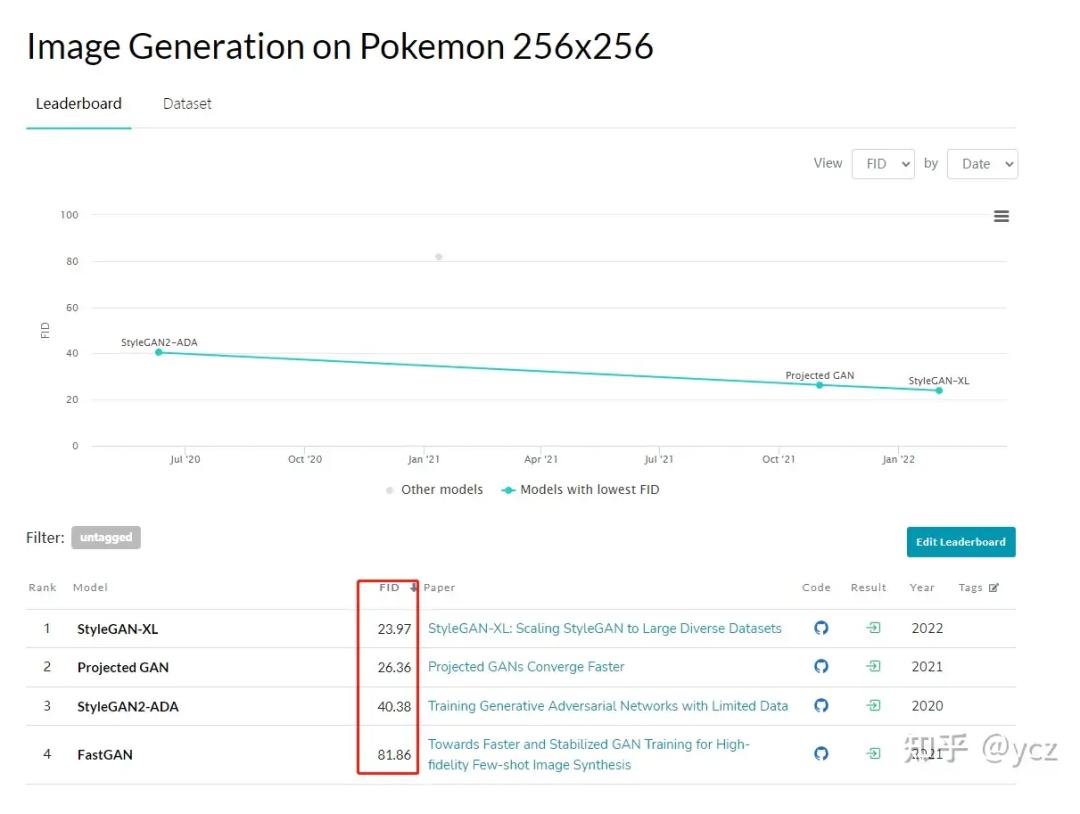This screenshot has width=1080, height=814.
Task: Open the FID view dropdown
Action: 883,164
